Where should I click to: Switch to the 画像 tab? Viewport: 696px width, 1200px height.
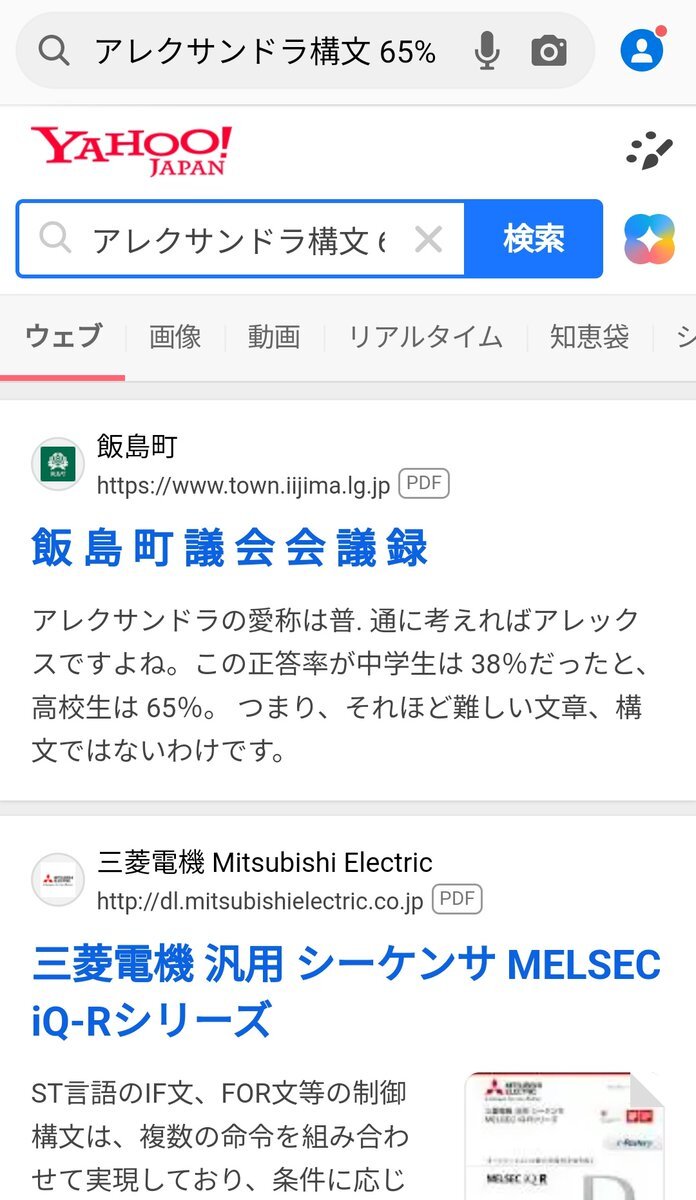point(175,337)
